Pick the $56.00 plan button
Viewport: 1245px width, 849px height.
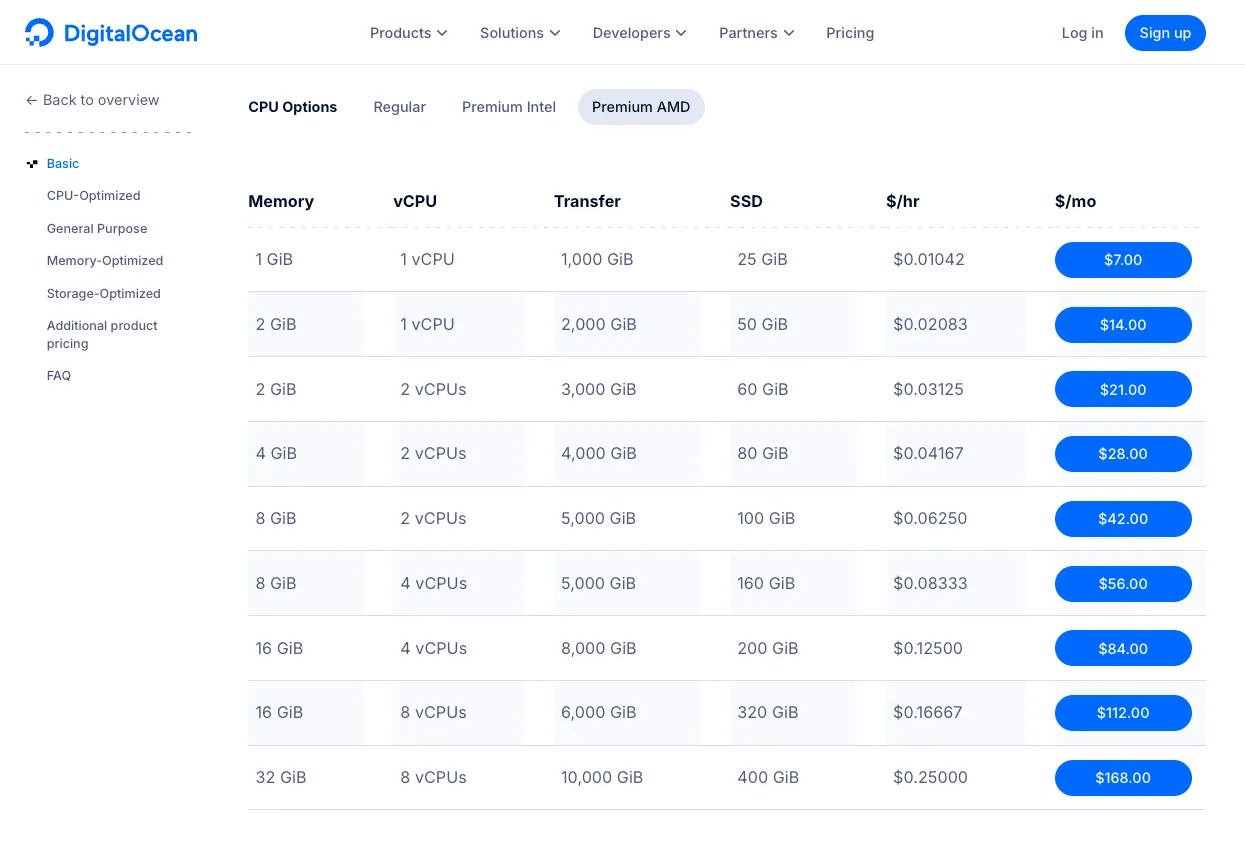pyautogui.click(x=1123, y=584)
